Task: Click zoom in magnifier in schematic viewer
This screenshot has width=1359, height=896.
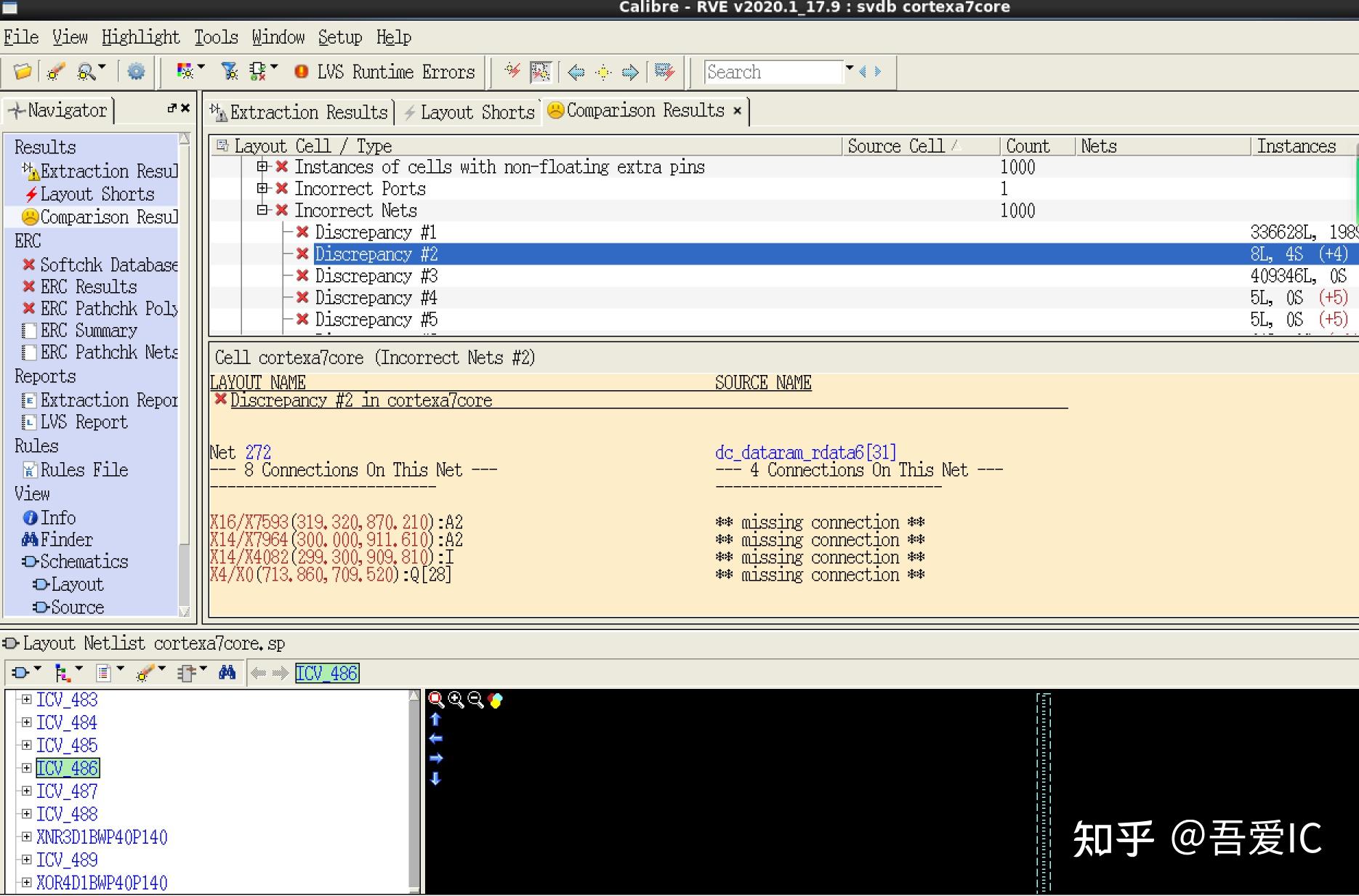Action: pos(456,700)
